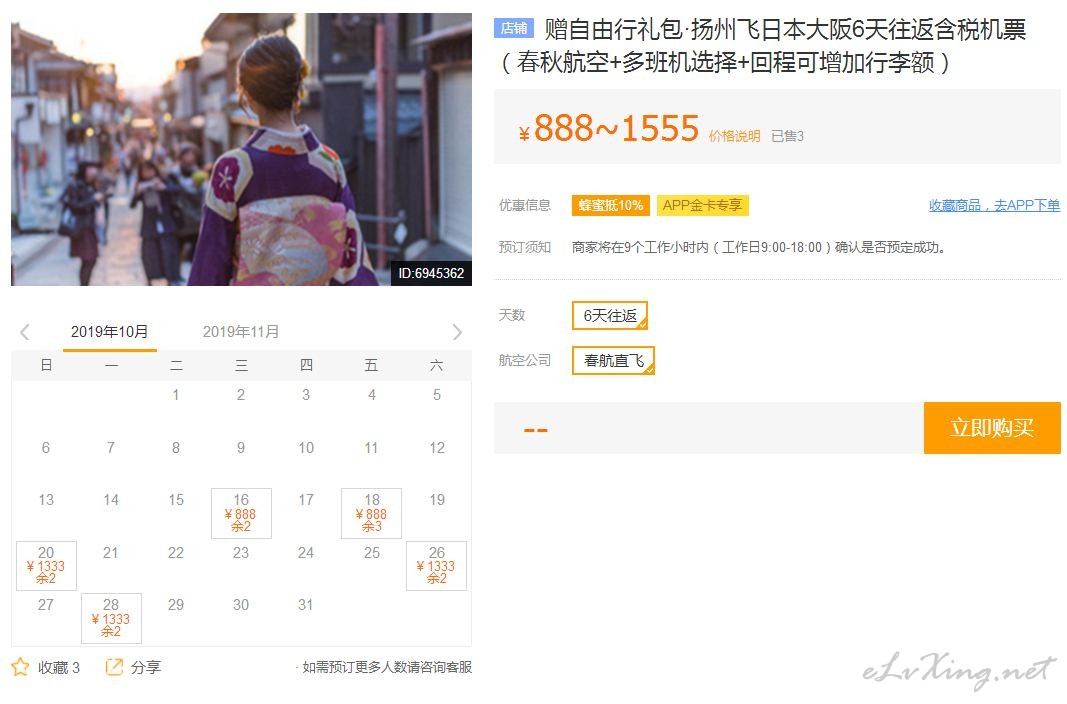Click calendar date 12
This screenshot has width=1067, height=704.
coord(437,448)
